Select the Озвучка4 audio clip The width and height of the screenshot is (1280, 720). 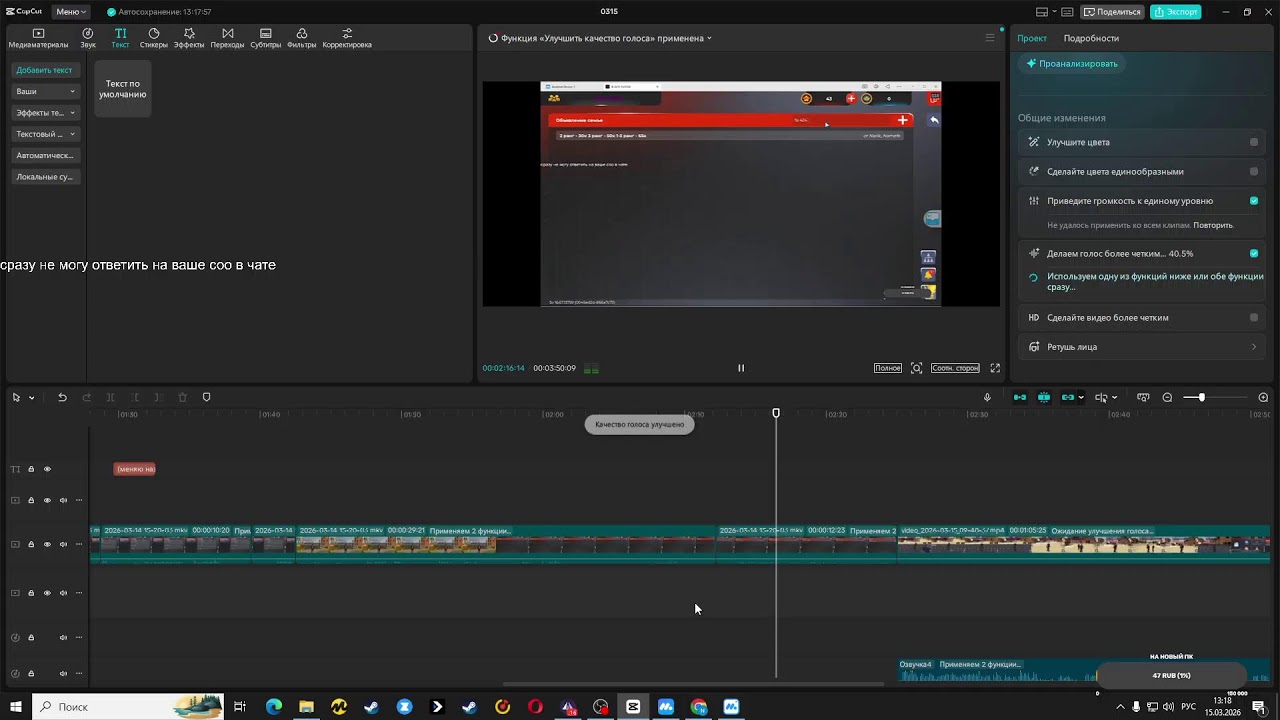click(x=998, y=671)
